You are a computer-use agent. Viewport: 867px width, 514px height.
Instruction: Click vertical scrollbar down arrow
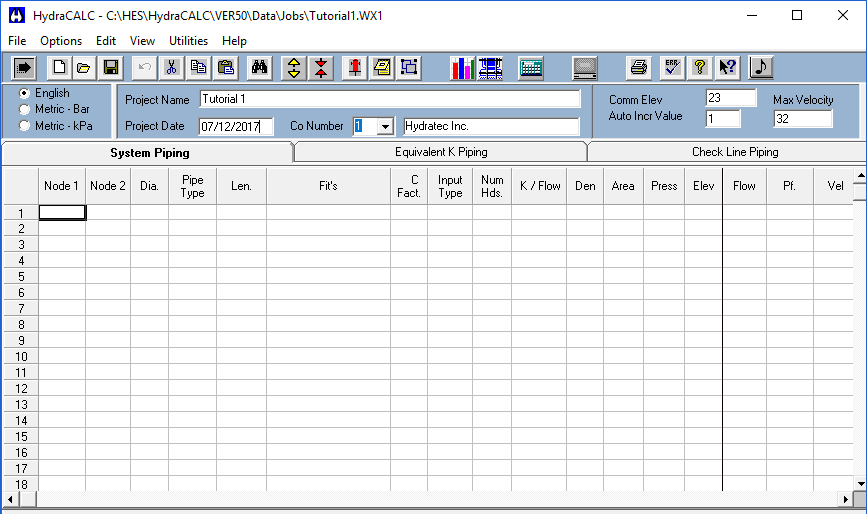tap(860, 484)
